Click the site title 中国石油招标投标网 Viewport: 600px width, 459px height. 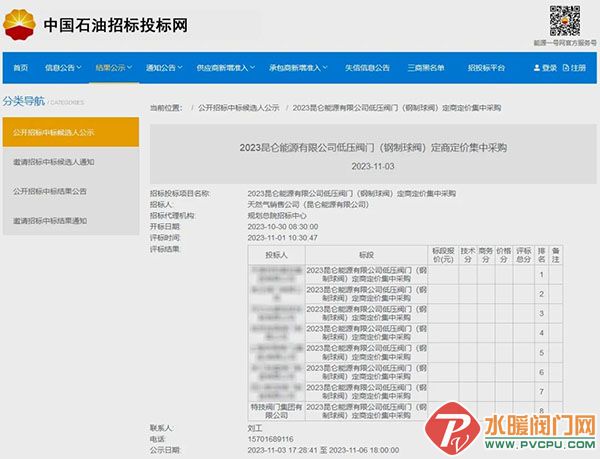click(116, 25)
